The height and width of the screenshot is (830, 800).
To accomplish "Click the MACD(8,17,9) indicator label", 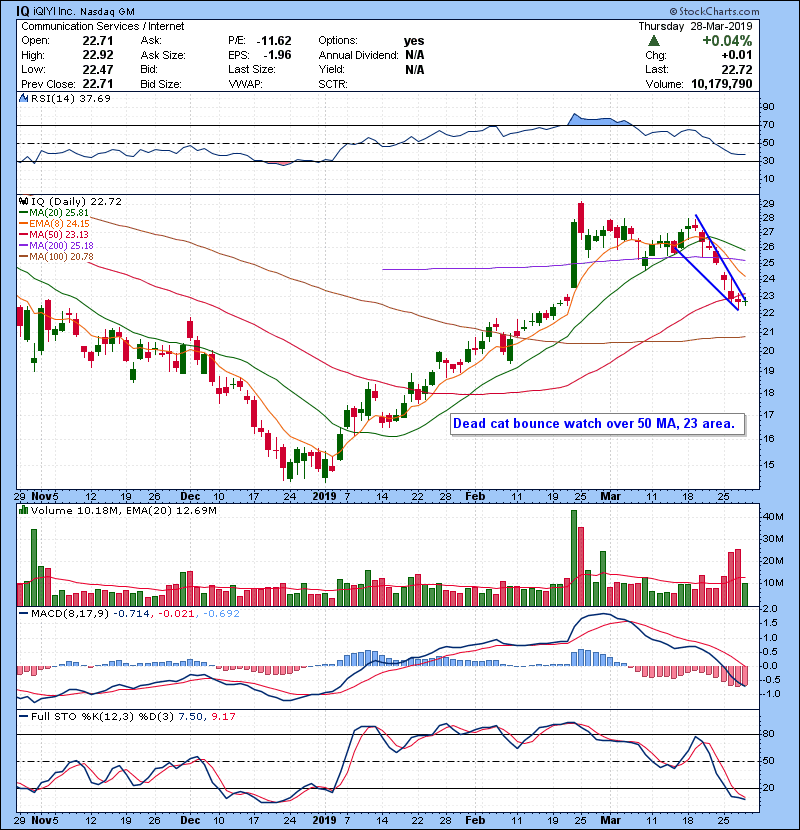I will point(70,614).
